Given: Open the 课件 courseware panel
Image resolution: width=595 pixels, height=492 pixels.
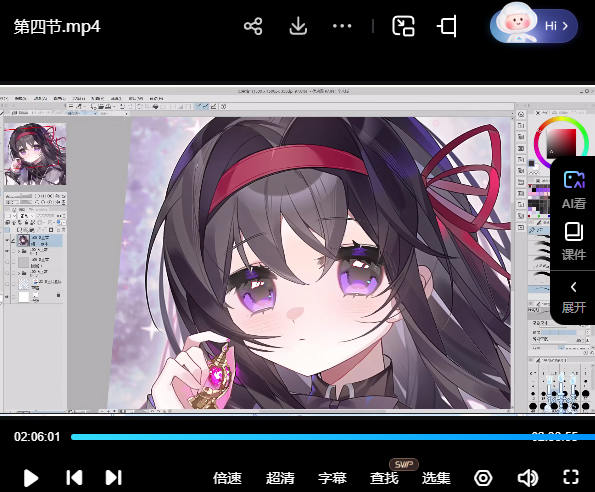Looking at the screenshot, I should (574, 242).
